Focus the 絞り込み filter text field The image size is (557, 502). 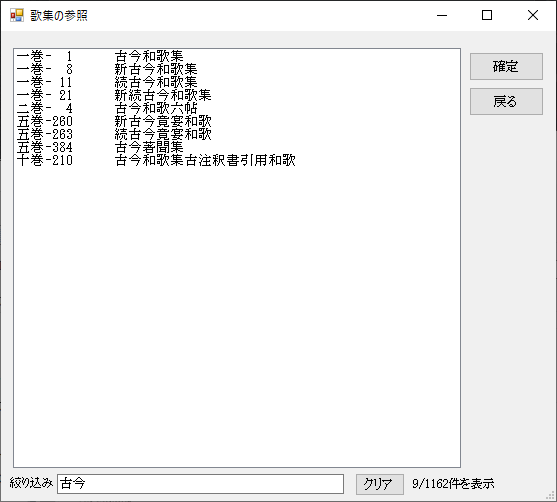[200, 484]
